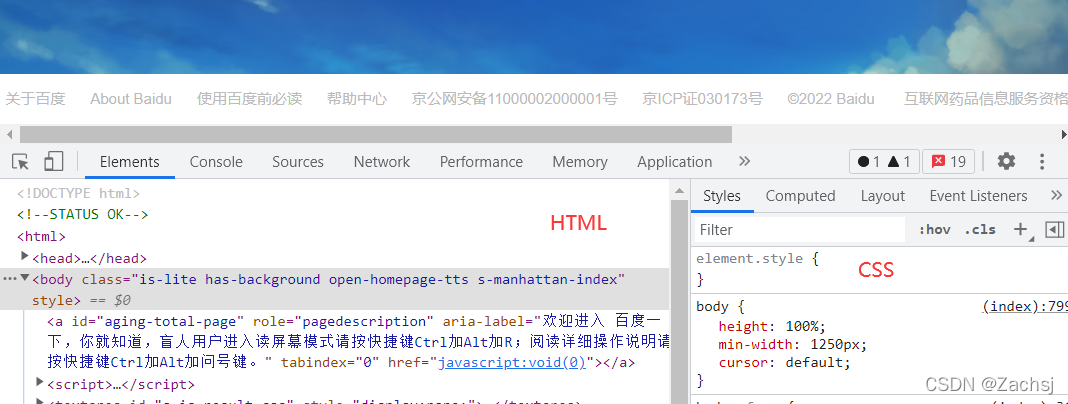The width and height of the screenshot is (1068, 404).
Task: Open the Memory tab
Action: (x=580, y=162)
